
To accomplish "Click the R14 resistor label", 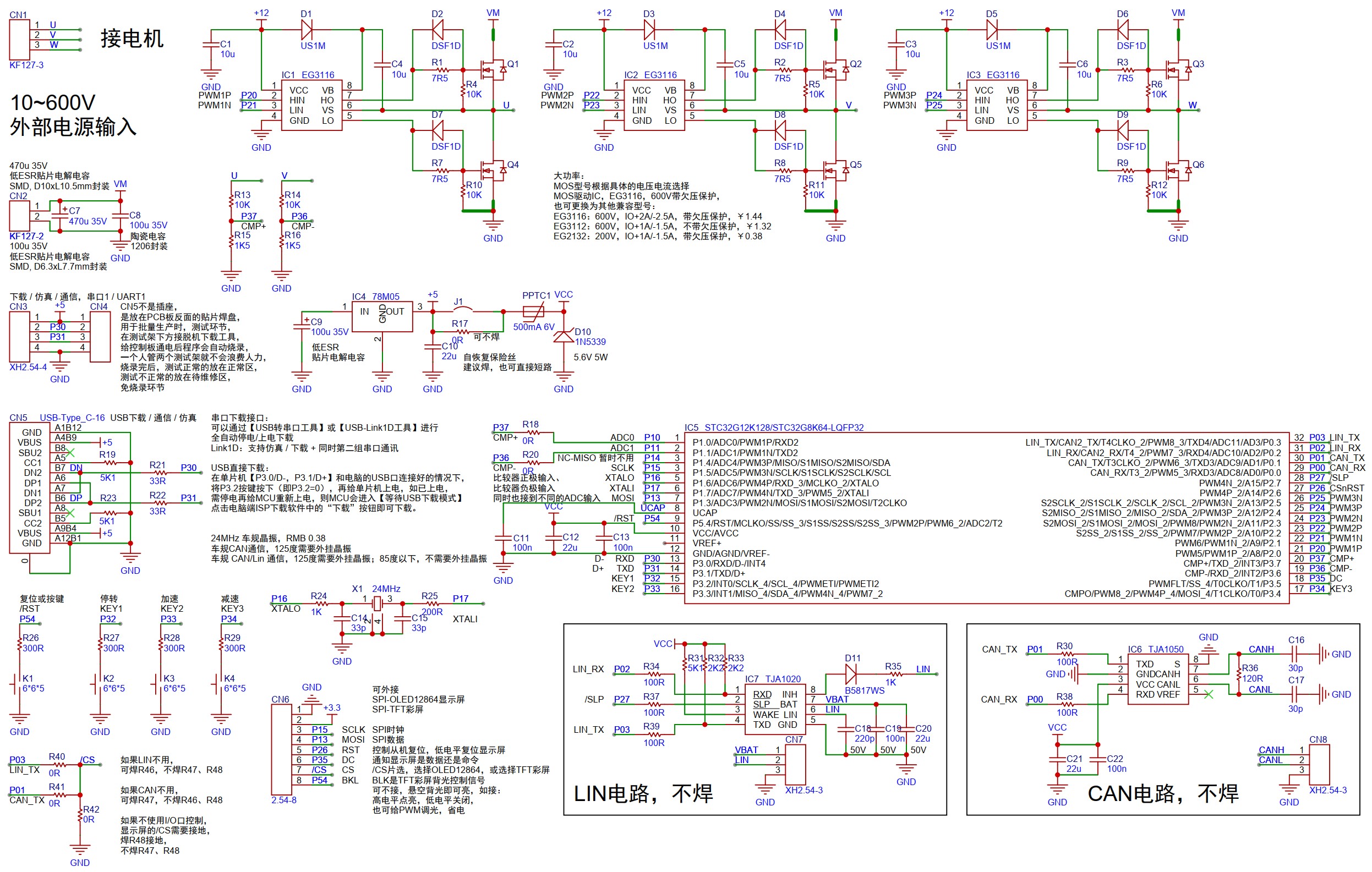I will click(292, 195).
